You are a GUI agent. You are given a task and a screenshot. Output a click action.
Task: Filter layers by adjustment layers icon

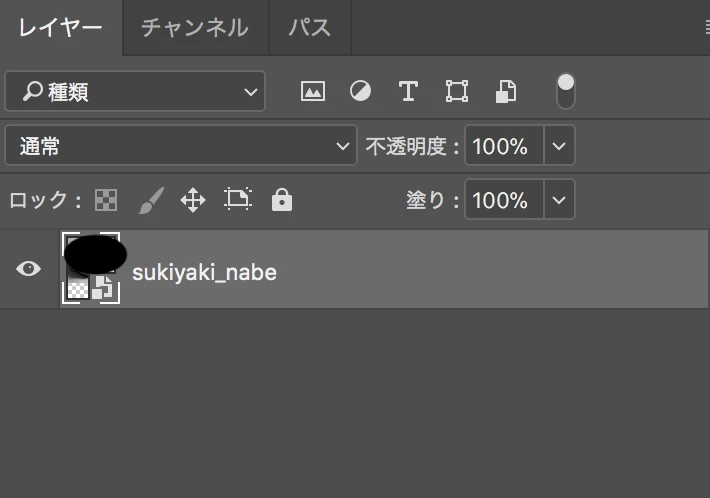coord(360,91)
